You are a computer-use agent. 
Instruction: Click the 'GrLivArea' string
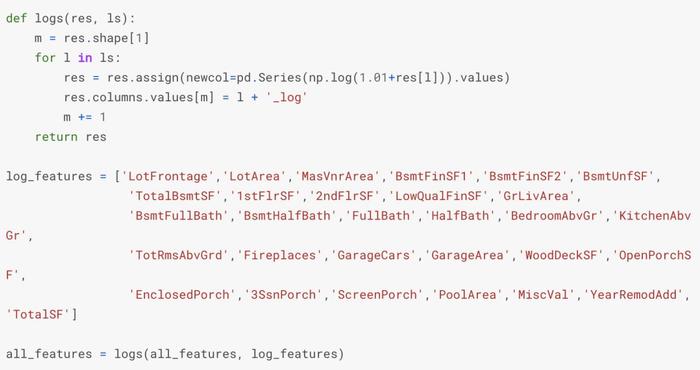point(536,196)
